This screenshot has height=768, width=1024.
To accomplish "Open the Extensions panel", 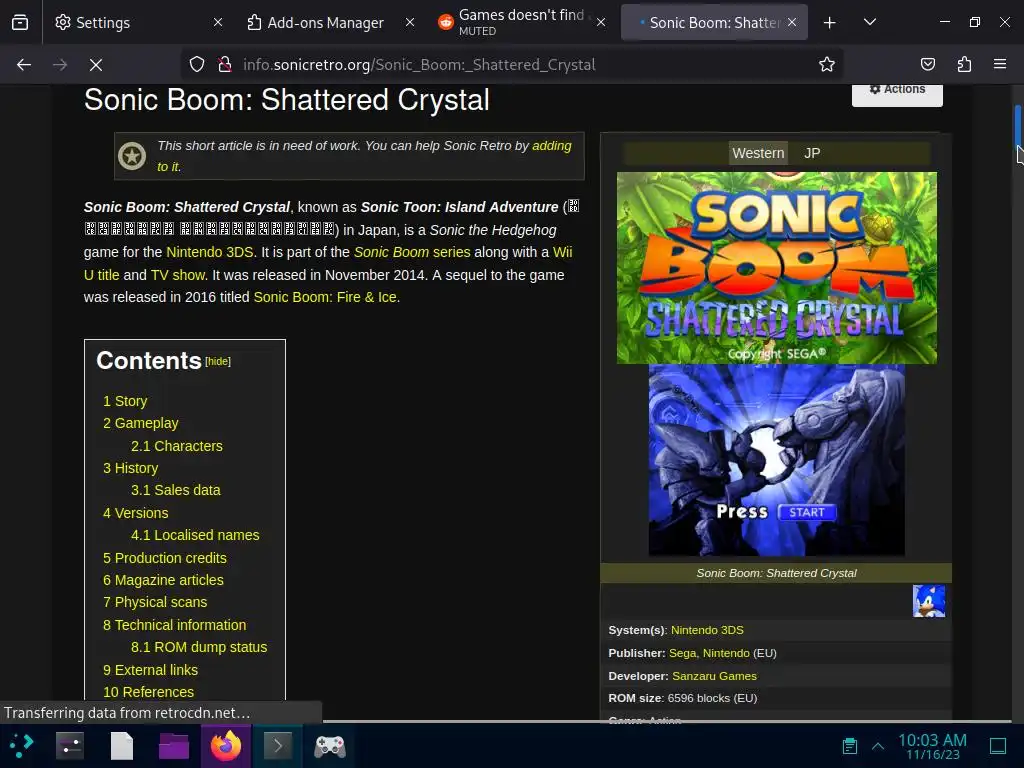I will [964, 65].
